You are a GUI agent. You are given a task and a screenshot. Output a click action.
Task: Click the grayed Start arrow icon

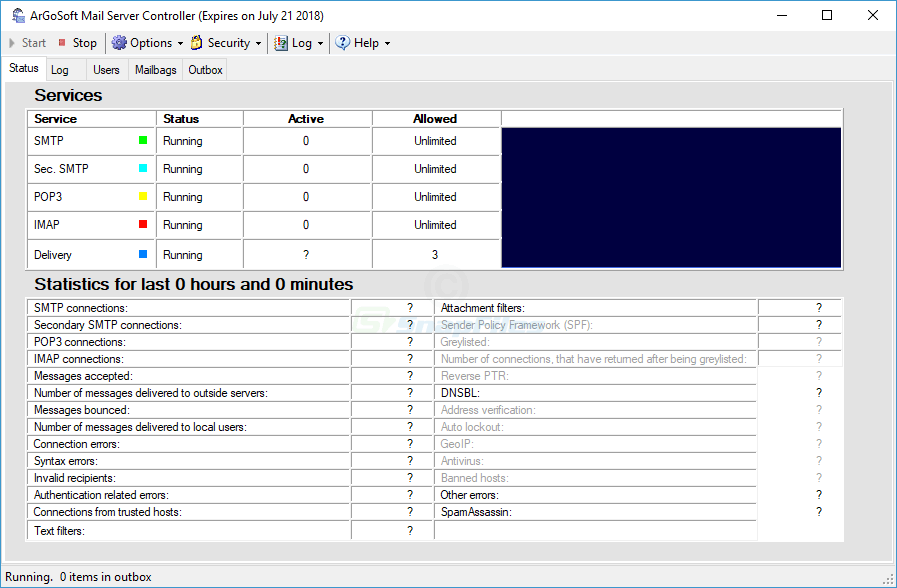pyautogui.click(x=14, y=43)
